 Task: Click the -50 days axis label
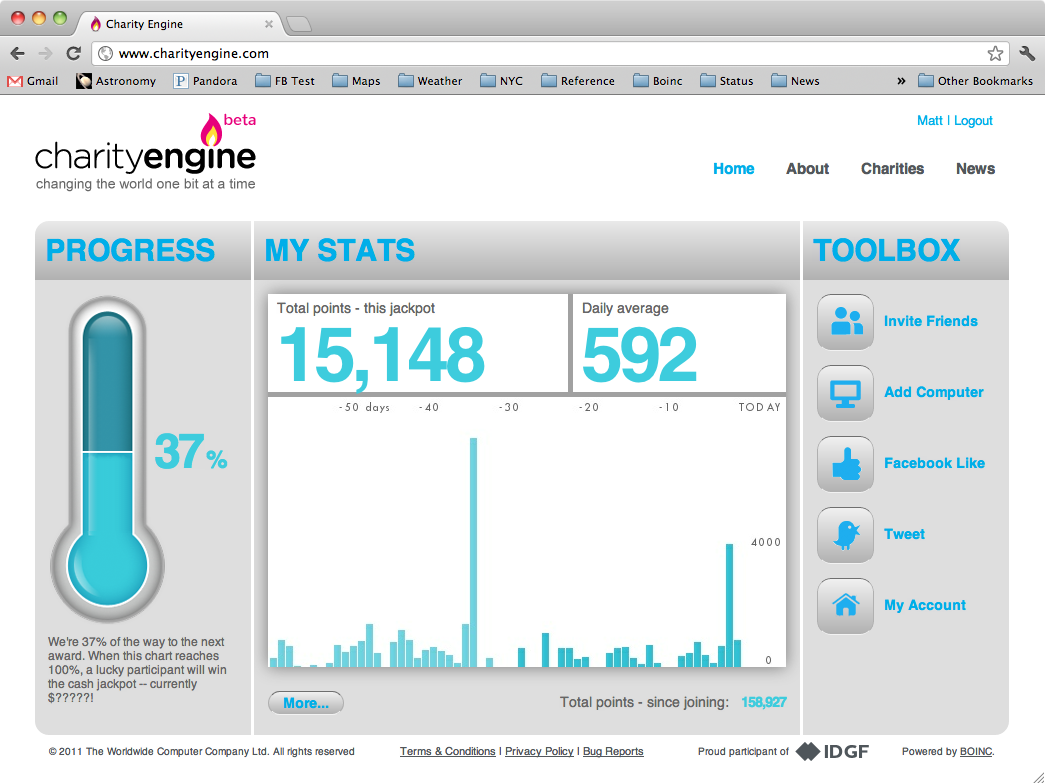click(364, 407)
